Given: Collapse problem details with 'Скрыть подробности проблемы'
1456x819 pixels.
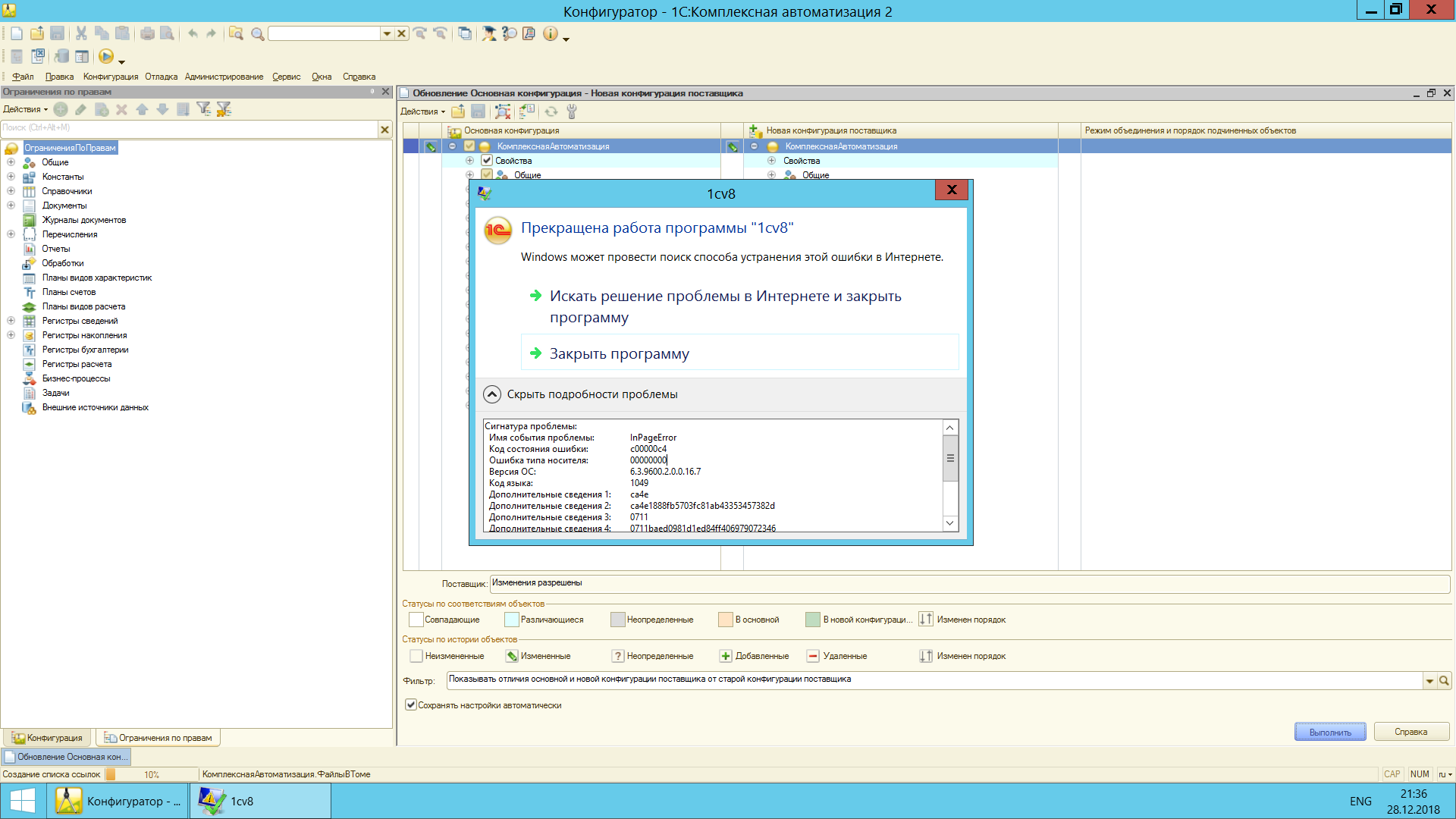Looking at the screenshot, I should pos(492,394).
